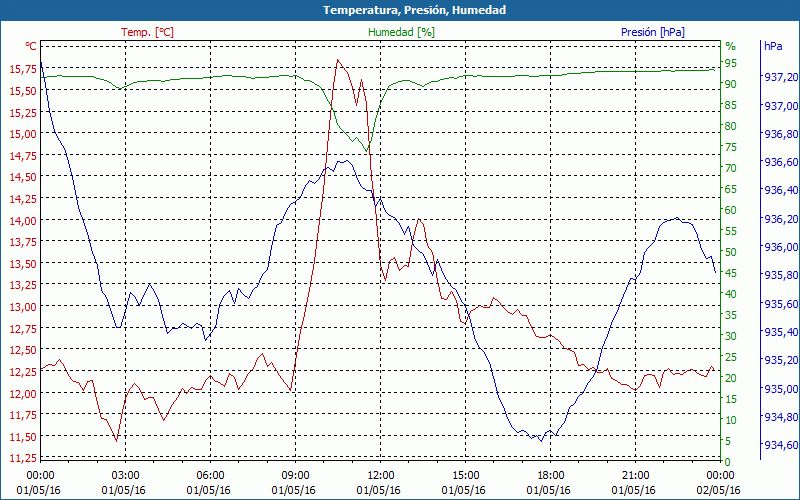Click the '21:00' time axis label
Screen dimensions: 800x500
(635, 476)
